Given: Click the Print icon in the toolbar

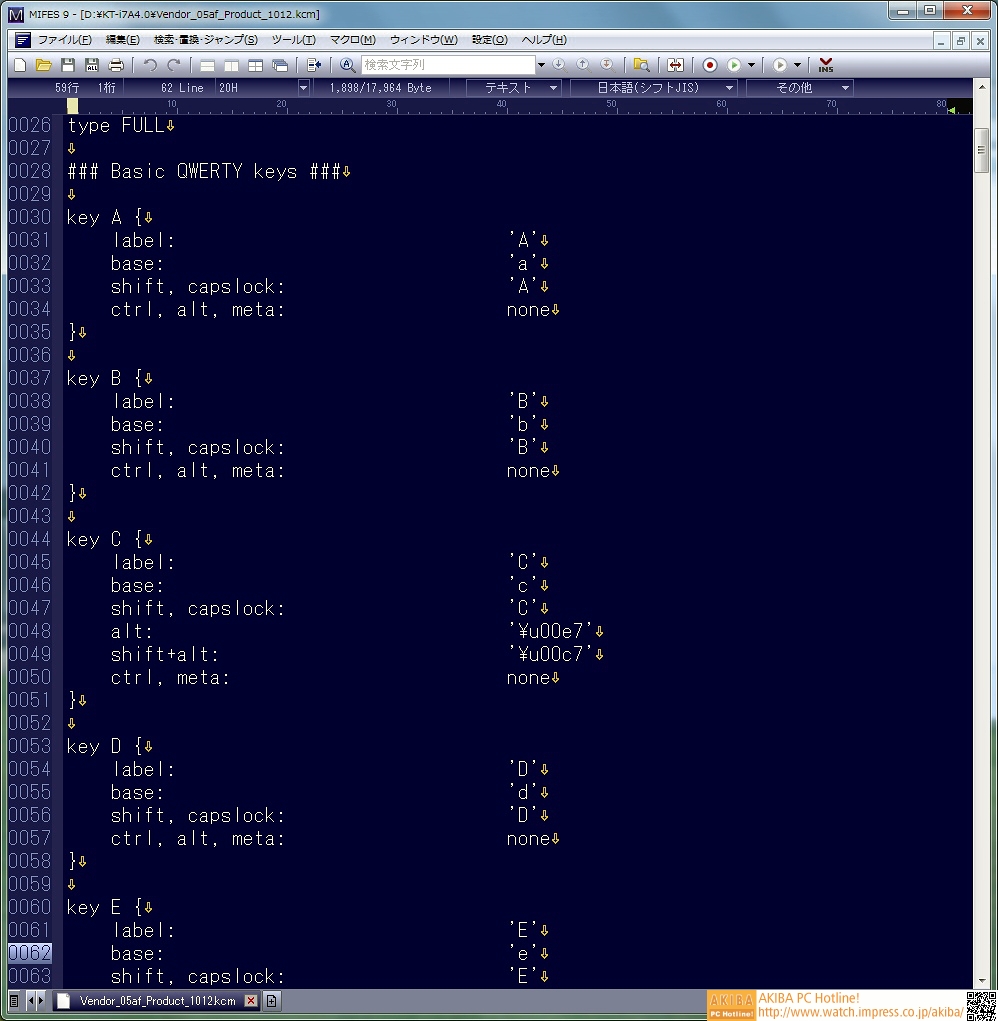Looking at the screenshot, I should pyautogui.click(x=116, y=65).
